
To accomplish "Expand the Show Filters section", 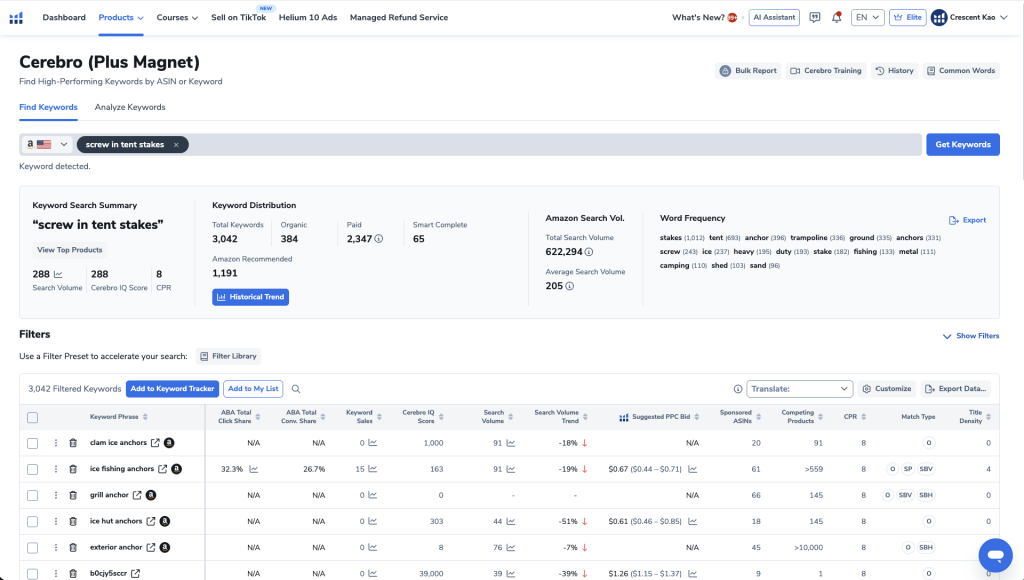I will point(970,336).
